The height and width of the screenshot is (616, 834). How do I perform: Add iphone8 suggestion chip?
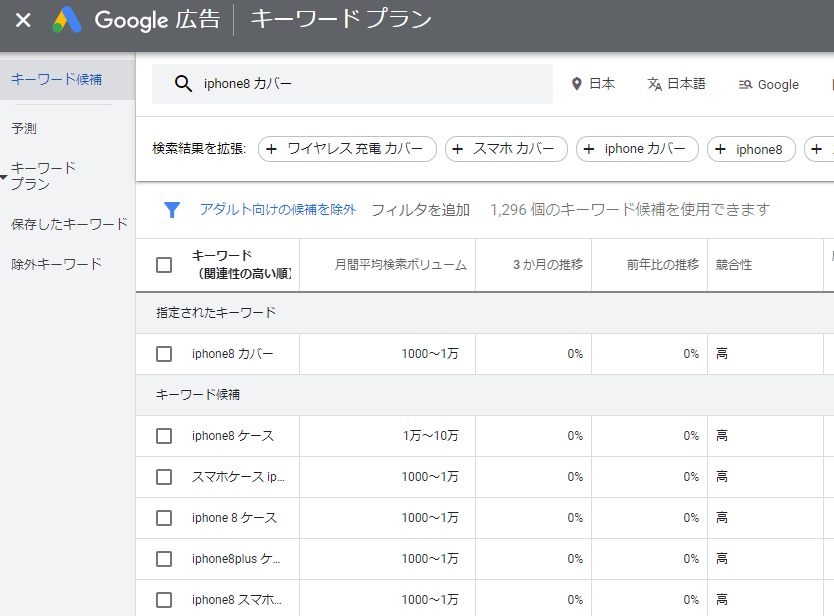pos(751,149)
